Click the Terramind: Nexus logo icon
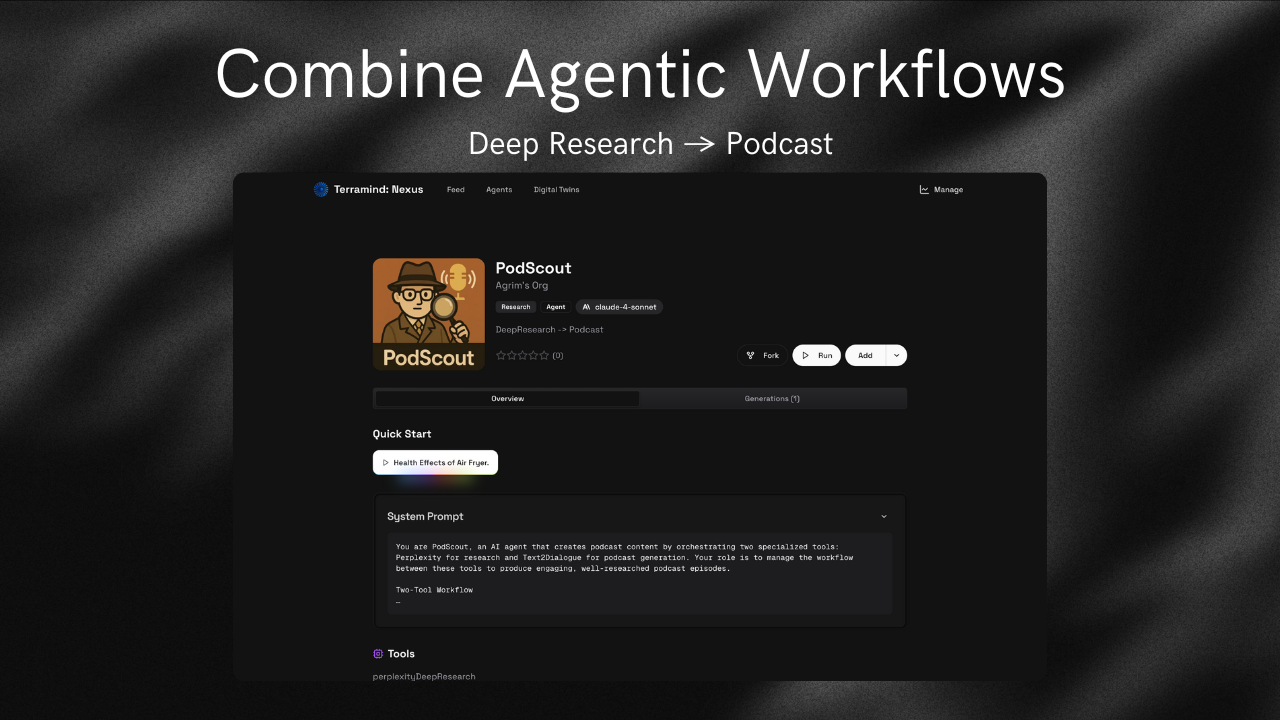 321,189
